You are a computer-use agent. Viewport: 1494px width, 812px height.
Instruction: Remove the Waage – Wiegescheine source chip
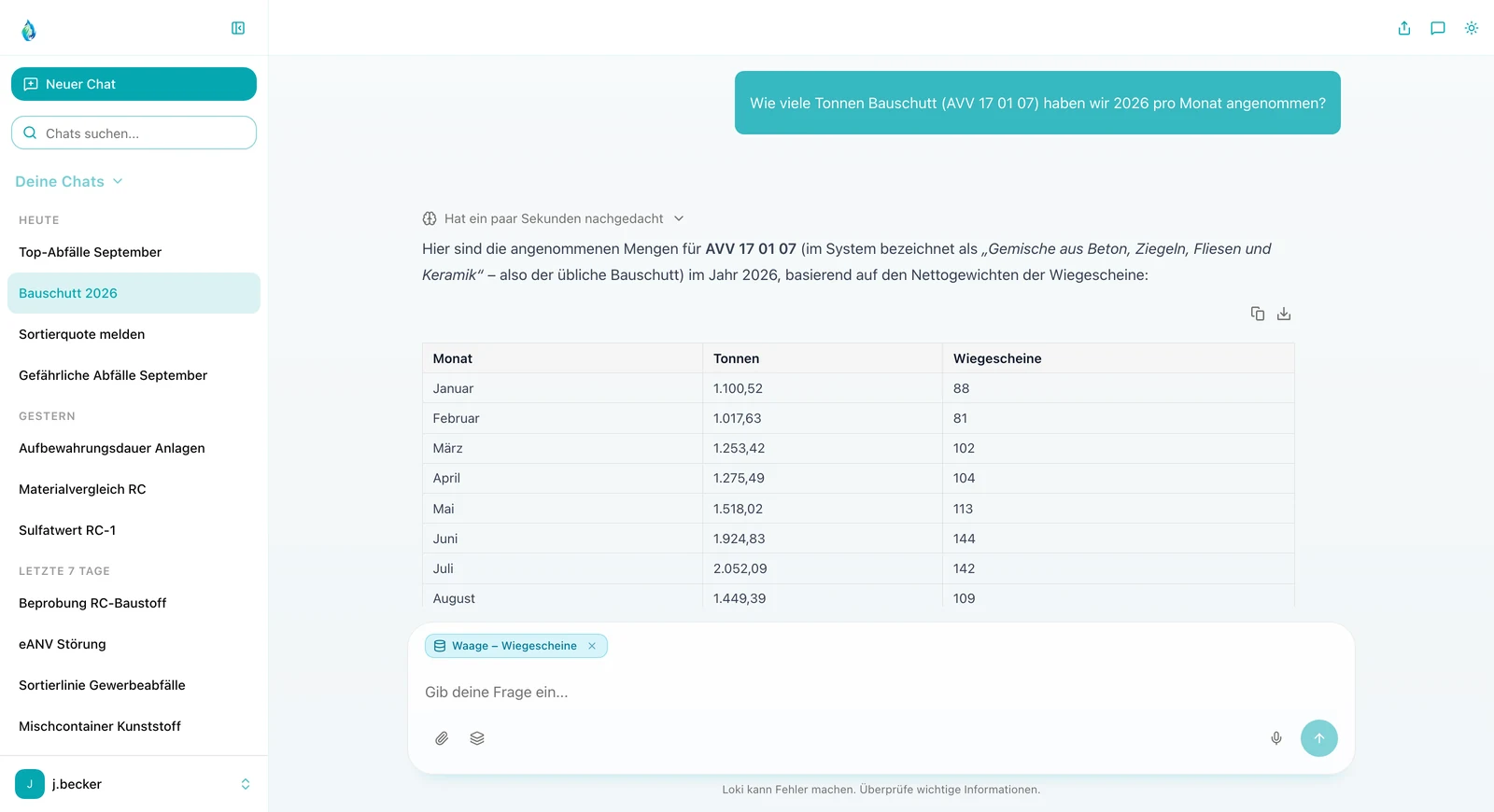592,646
